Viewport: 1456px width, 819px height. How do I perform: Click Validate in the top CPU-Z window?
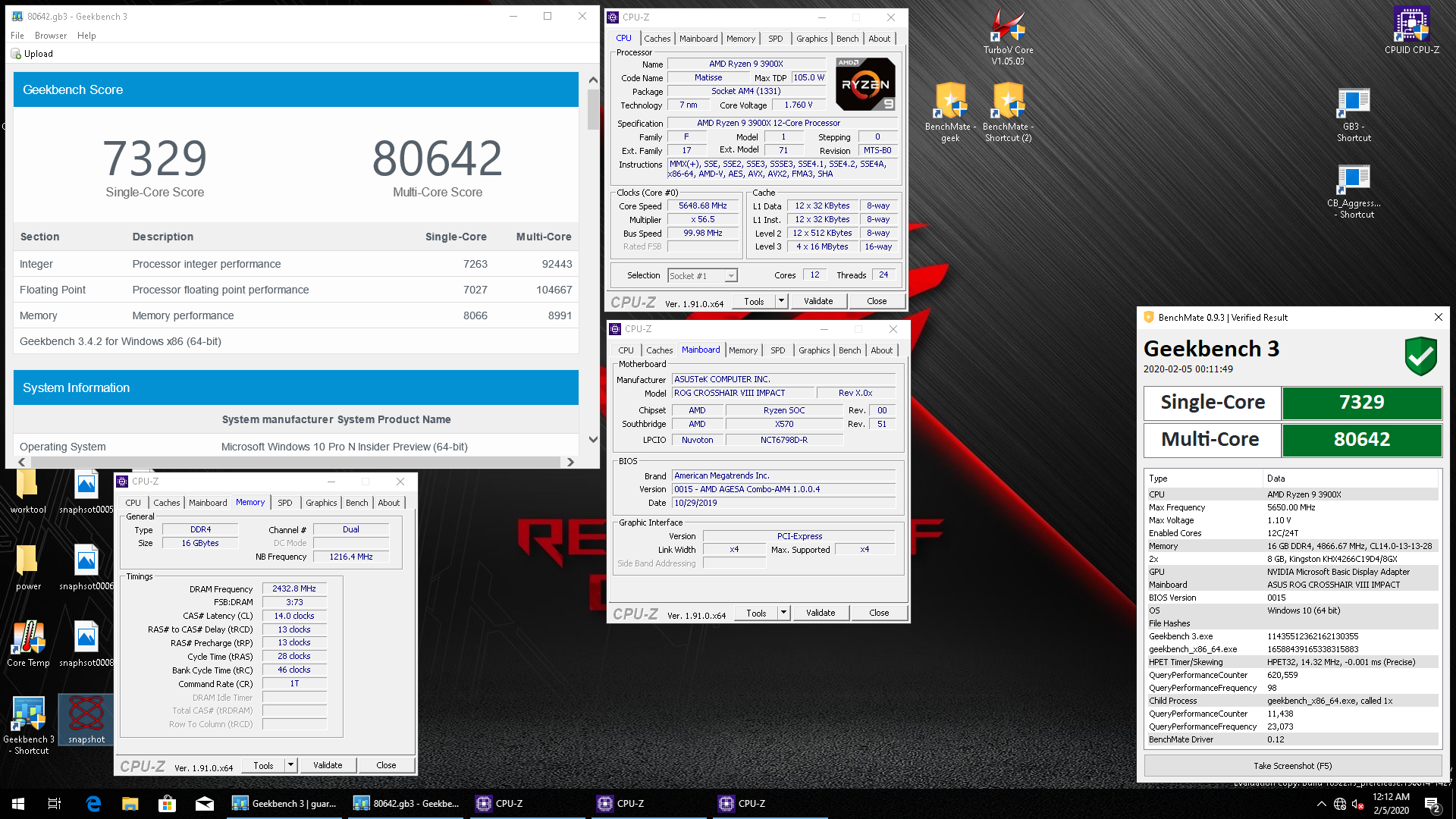[818, 301]
